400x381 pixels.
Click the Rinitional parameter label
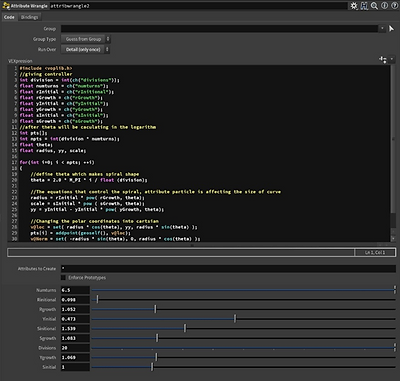[x=46, y=300]
